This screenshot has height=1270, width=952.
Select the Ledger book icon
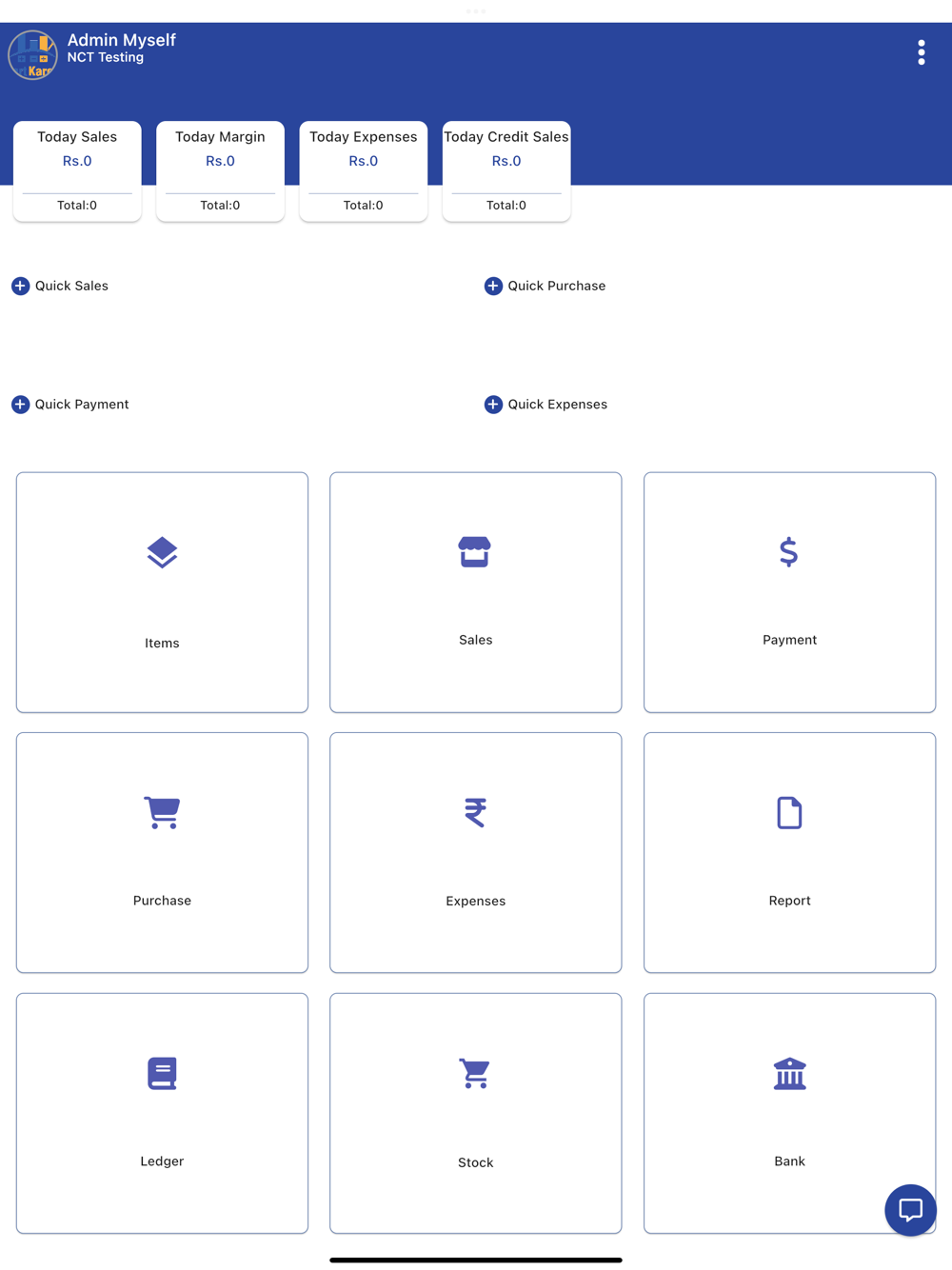[x=162, y=1073]
